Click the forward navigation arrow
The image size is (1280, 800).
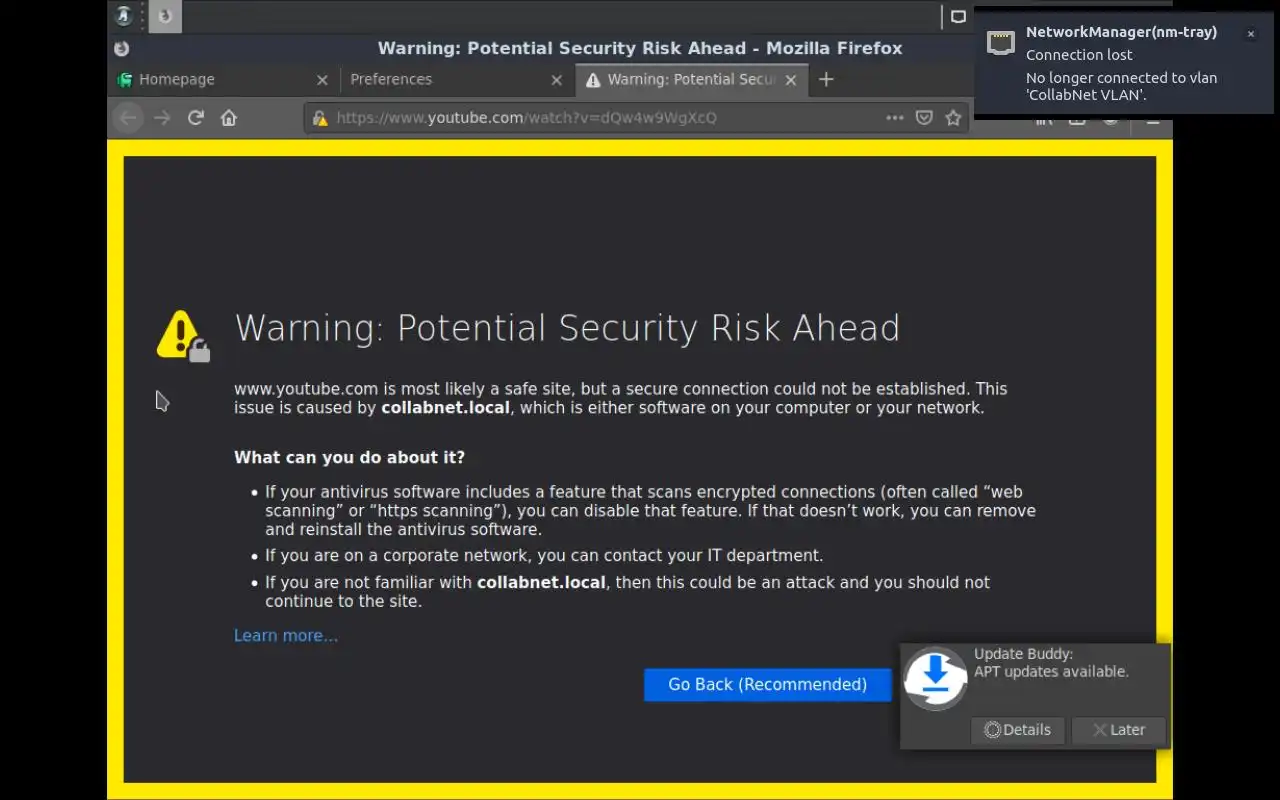(x=162, y=118)
